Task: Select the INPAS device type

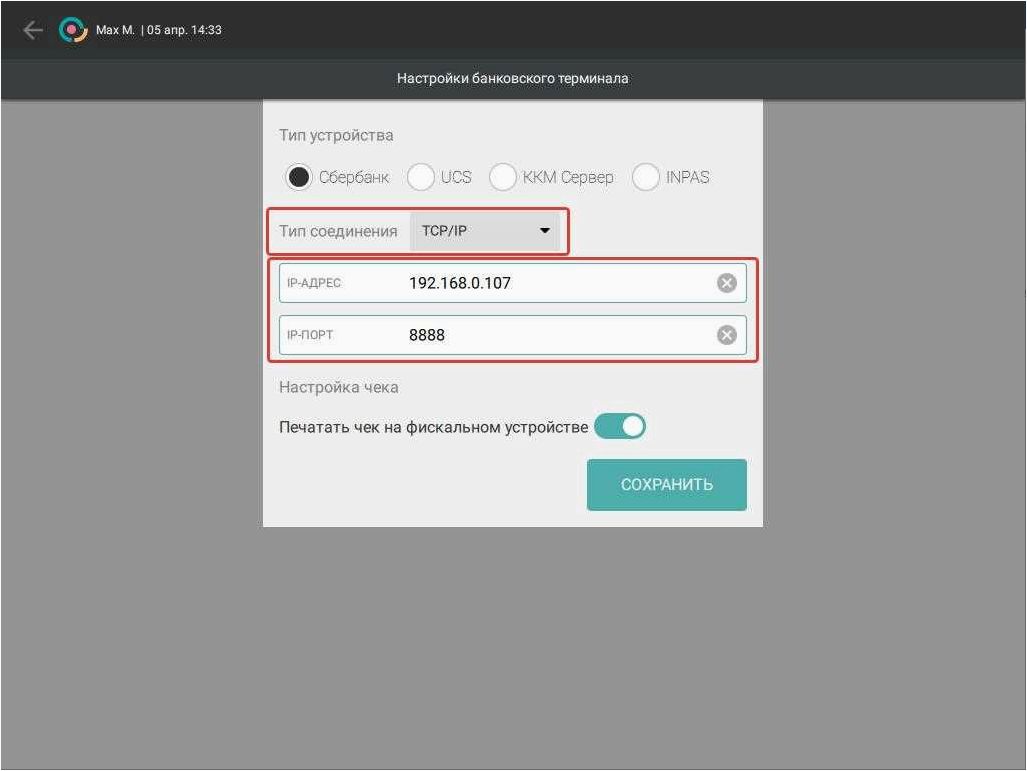Action: click(645, 177)
